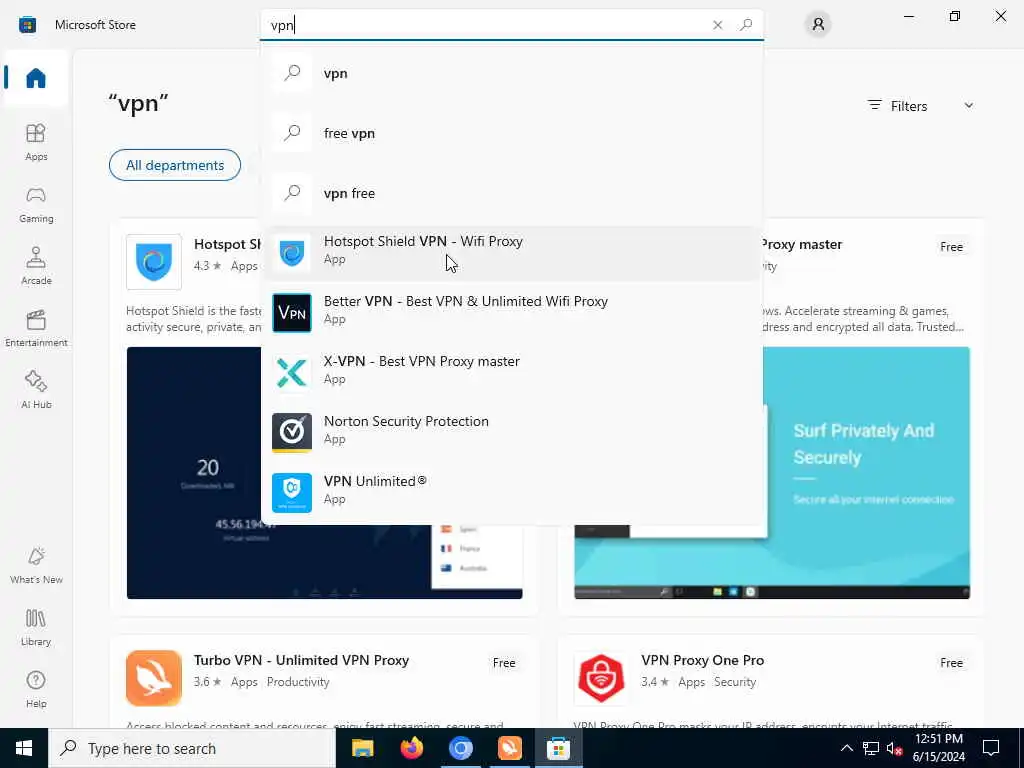Open the Library in sidebar
Screen dimensions: 1024x768
36,627
